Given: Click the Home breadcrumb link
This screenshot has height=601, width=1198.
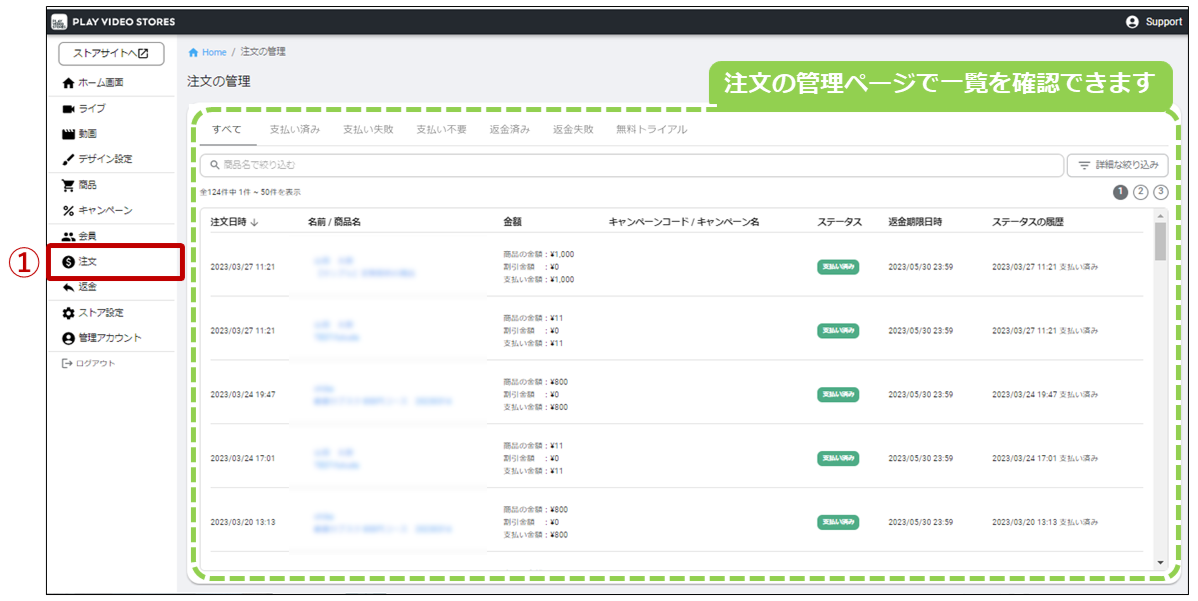Looking at the screenshot, I should click(x=214, y=52).
